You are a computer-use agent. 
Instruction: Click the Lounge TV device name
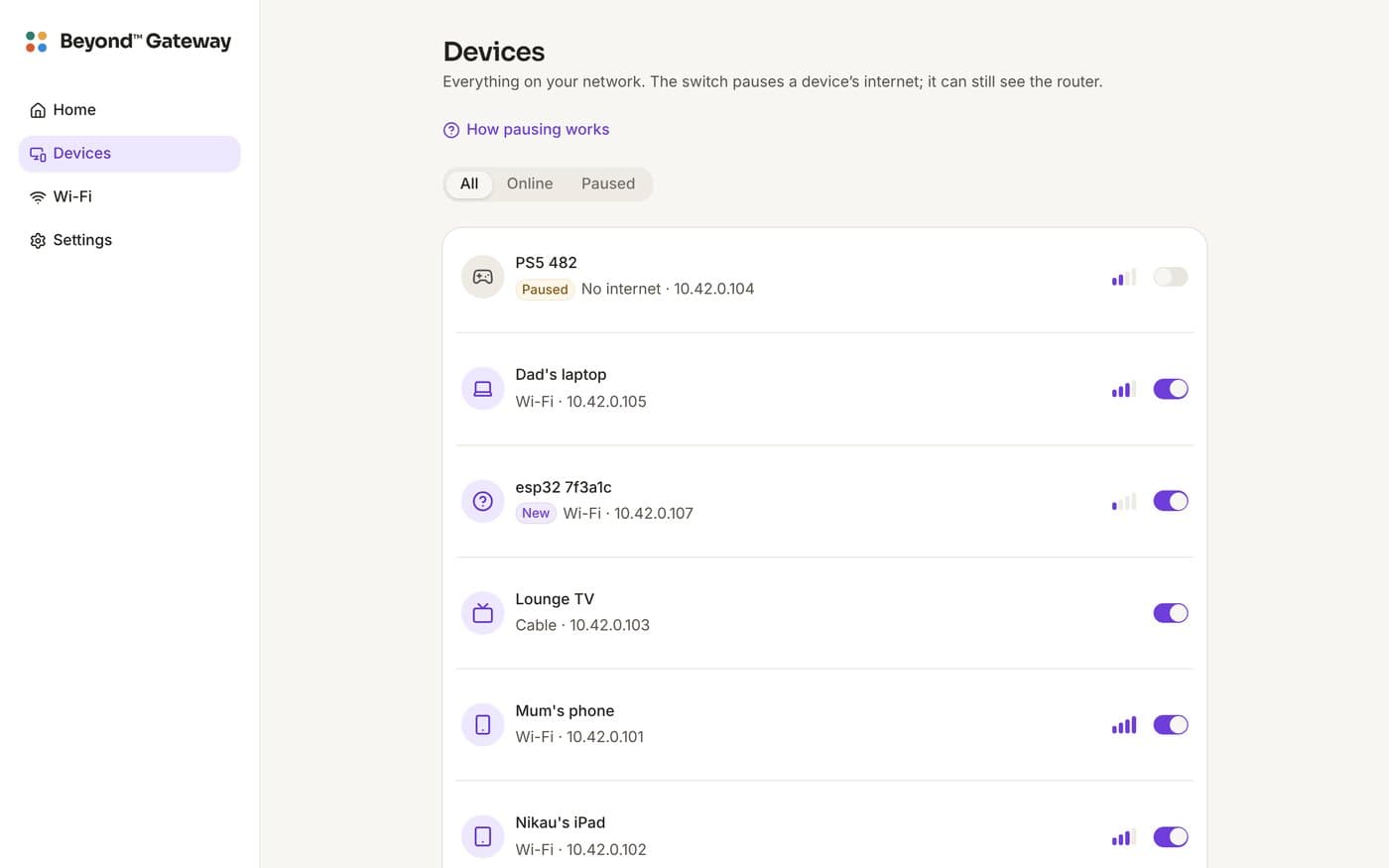coord(555,599)
